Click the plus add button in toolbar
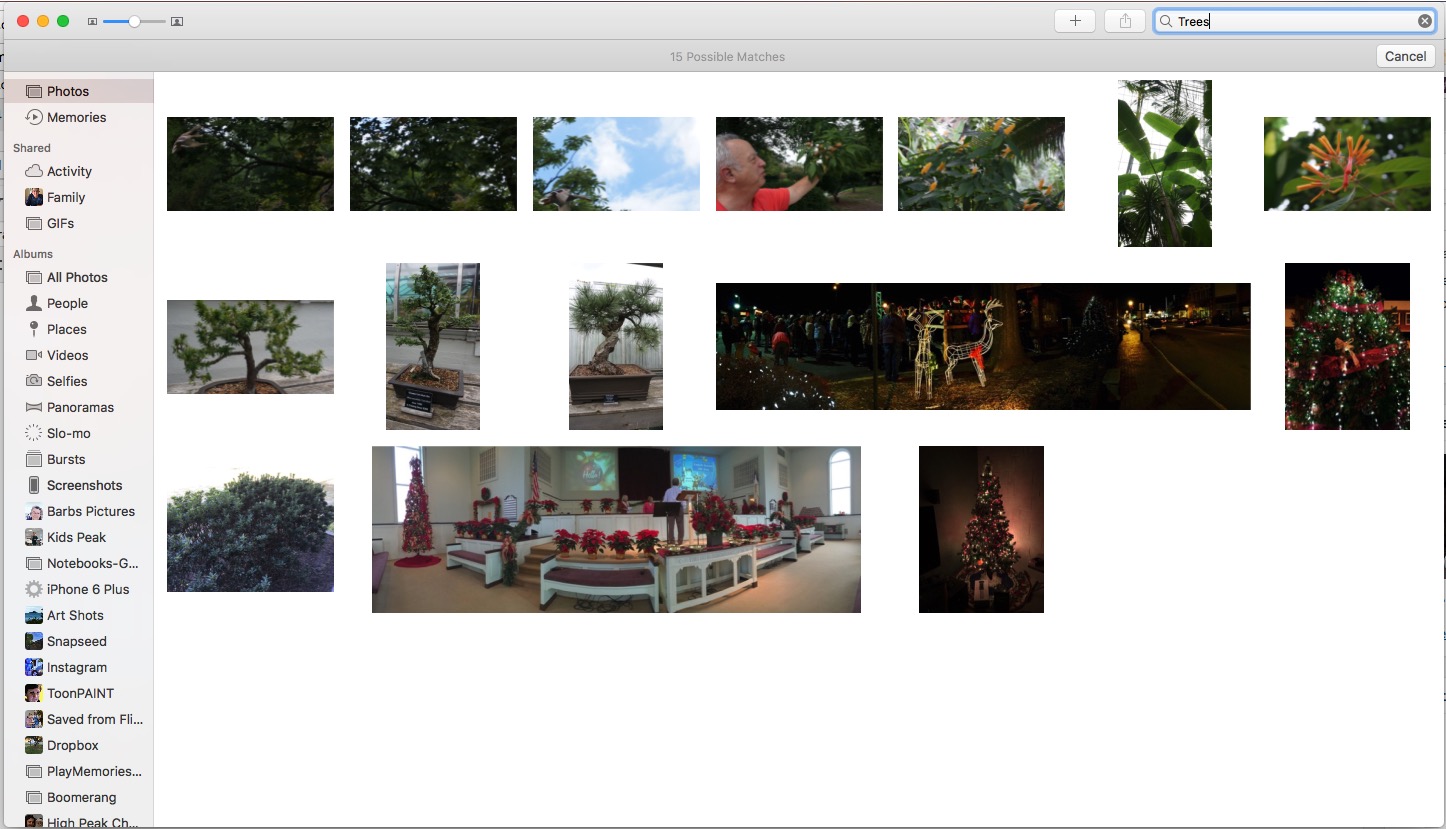This screenshot has height=829, width=1446. pyautogui.click(x=1075, y=21)
